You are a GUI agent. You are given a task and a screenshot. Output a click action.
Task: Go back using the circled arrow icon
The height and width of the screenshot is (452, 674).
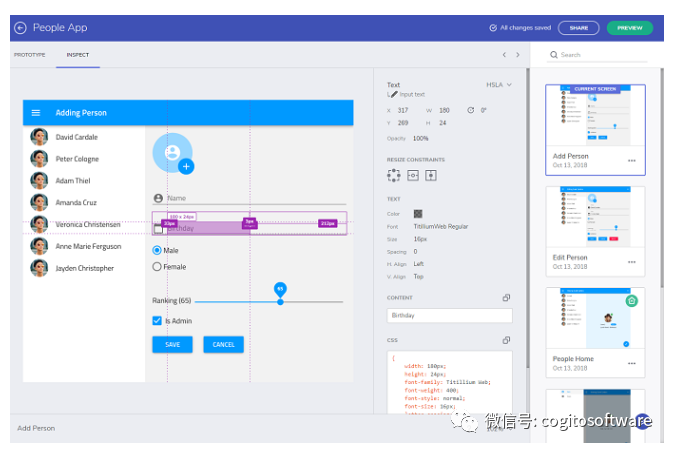[20, 28]
